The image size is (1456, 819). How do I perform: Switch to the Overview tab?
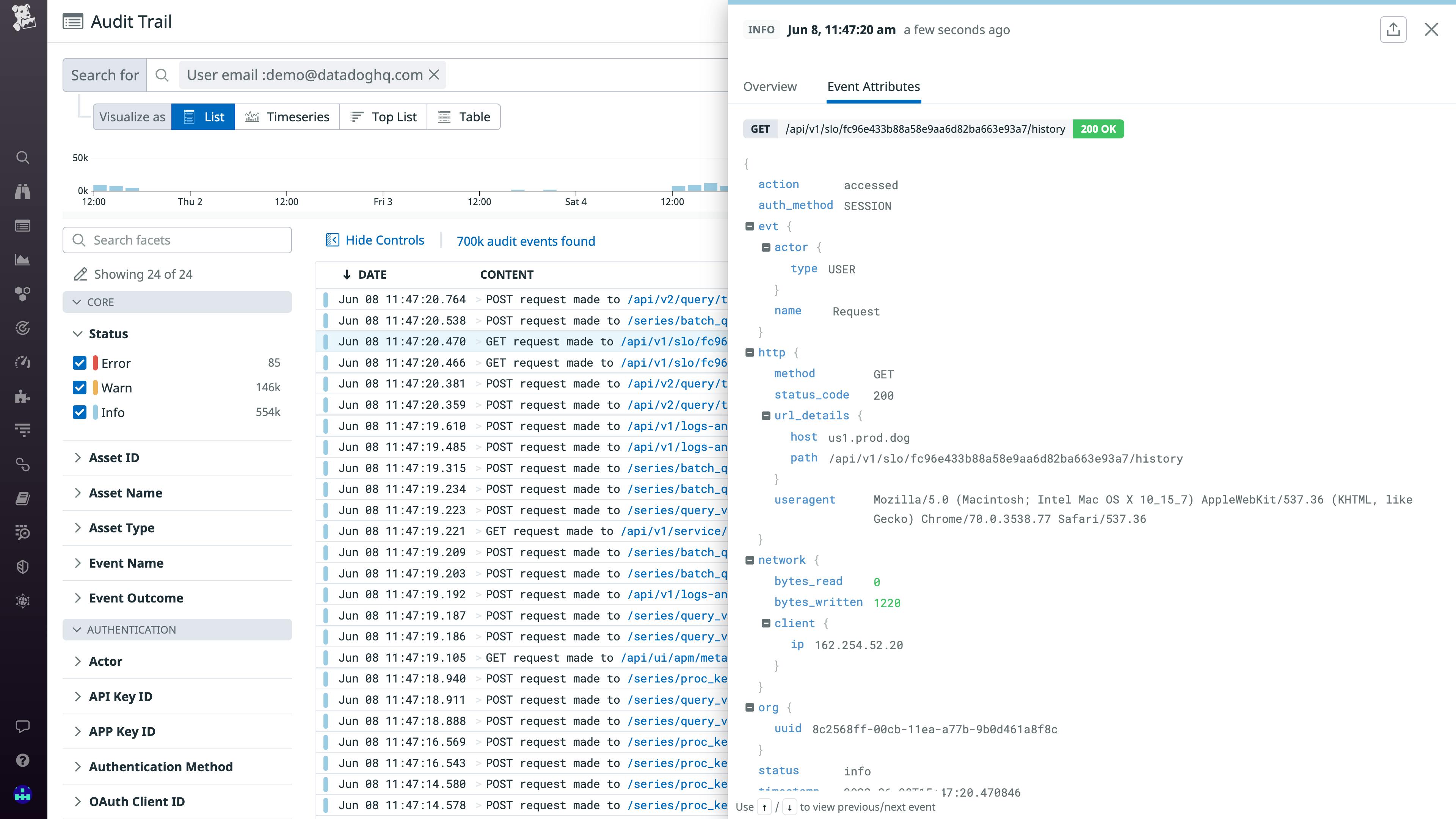(x=770, y=86)
